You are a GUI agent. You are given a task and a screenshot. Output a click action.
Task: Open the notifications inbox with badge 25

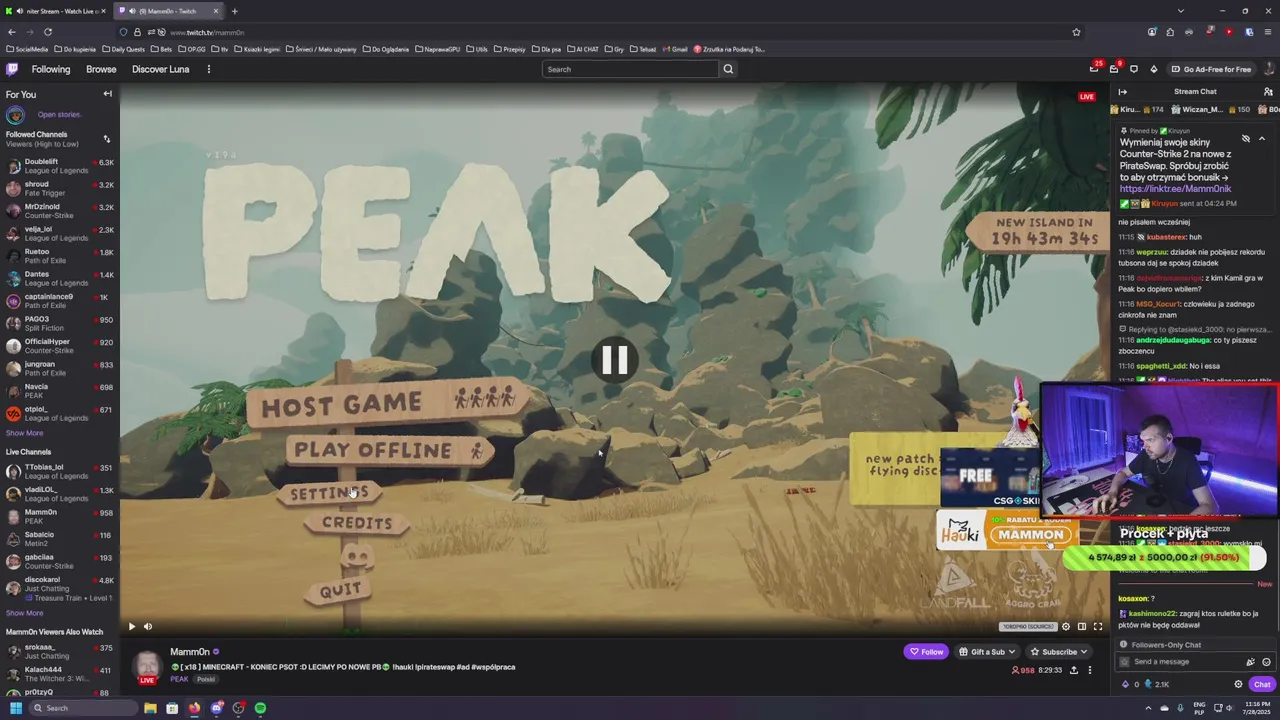(1094, 69)
